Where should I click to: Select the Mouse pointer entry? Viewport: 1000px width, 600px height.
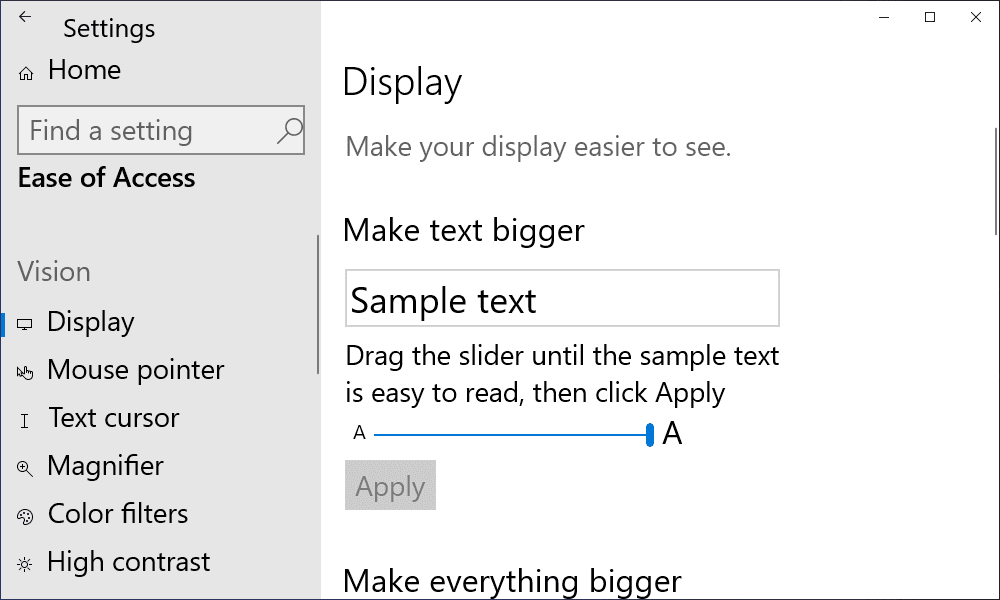point(135,370)
